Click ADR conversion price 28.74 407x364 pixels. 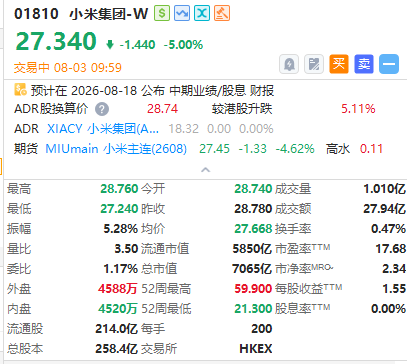point(162,109)
